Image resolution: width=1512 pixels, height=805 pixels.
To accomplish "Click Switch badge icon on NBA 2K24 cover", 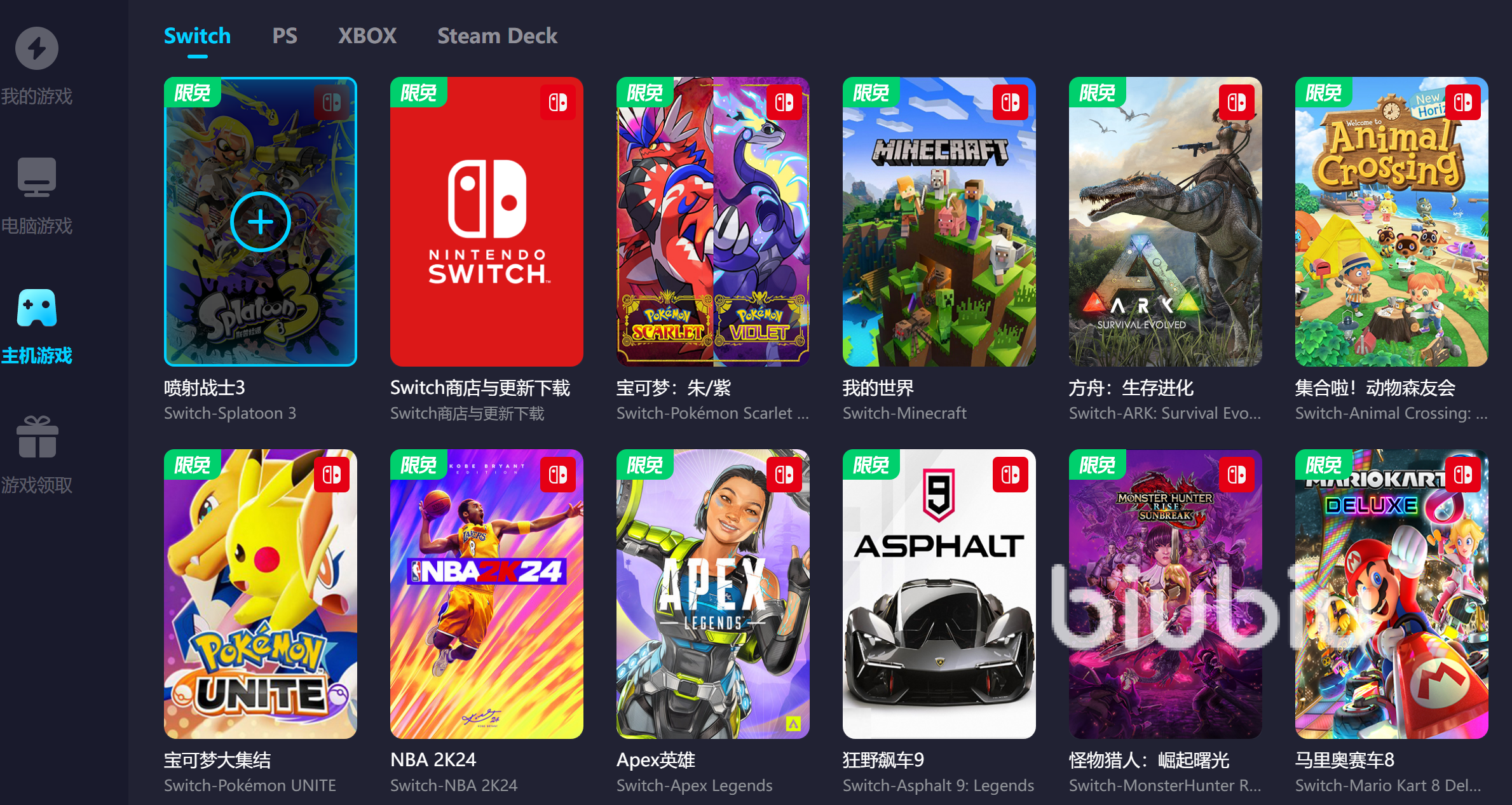I will 558,475.
